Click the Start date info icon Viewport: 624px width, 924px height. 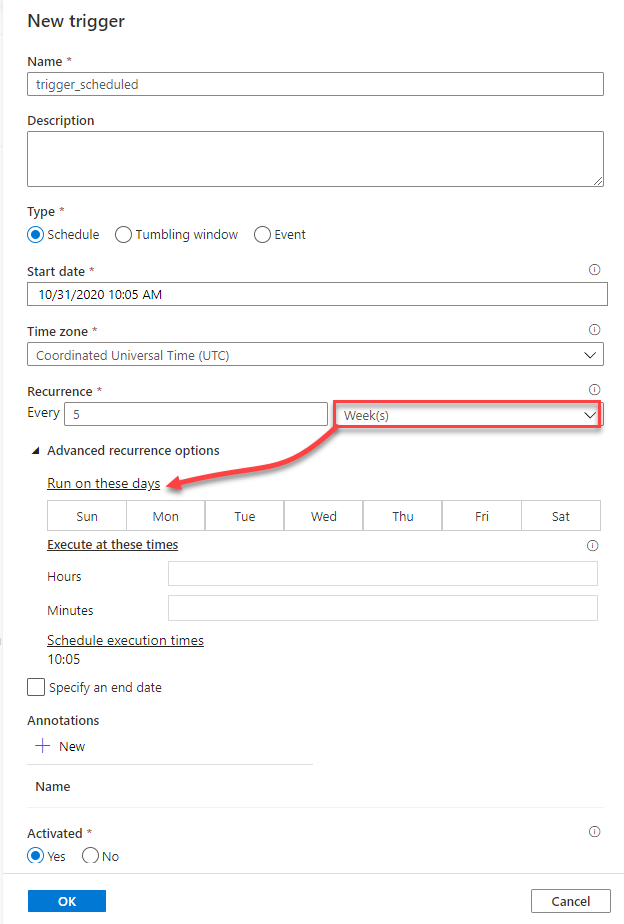pos(594,270)
